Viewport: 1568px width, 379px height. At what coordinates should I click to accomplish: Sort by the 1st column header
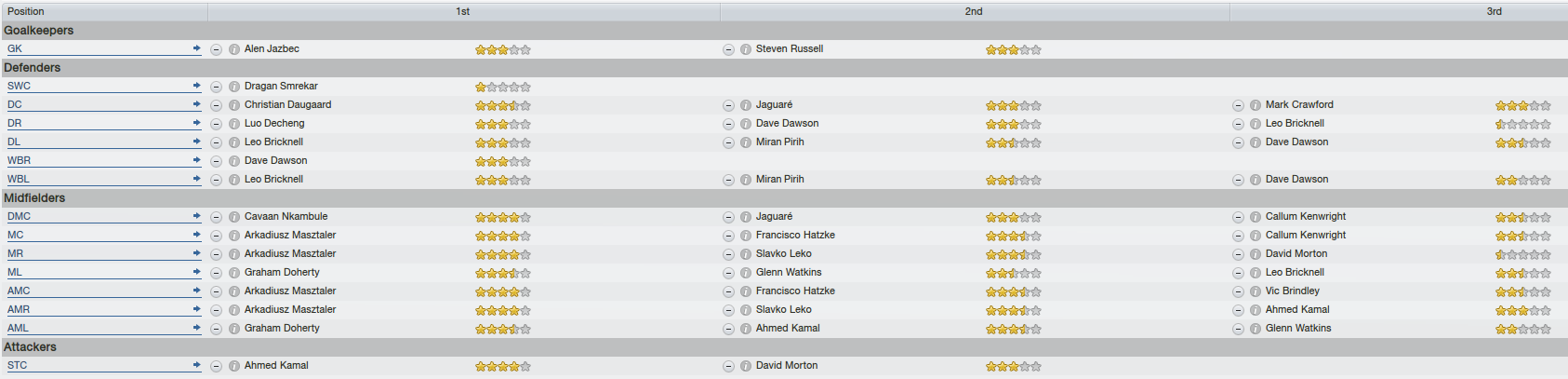(x=463, y=11)
